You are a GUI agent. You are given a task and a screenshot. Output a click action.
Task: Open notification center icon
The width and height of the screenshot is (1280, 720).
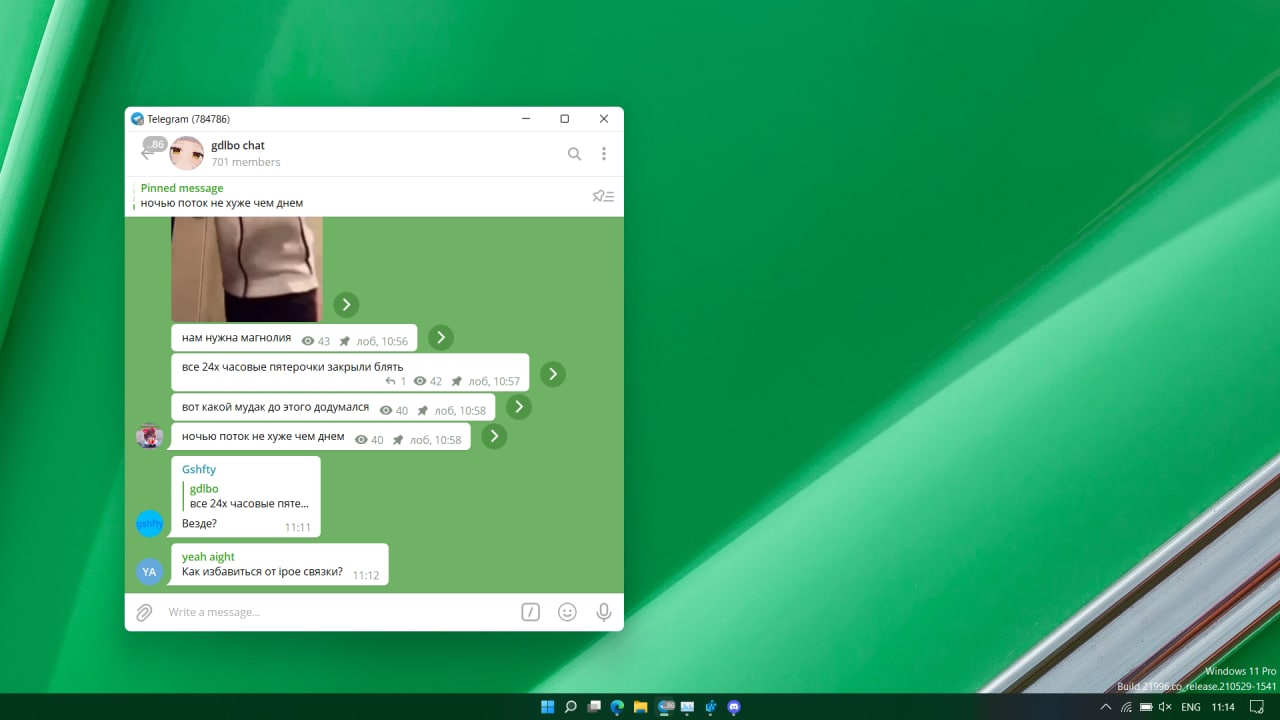(1257, 707)
